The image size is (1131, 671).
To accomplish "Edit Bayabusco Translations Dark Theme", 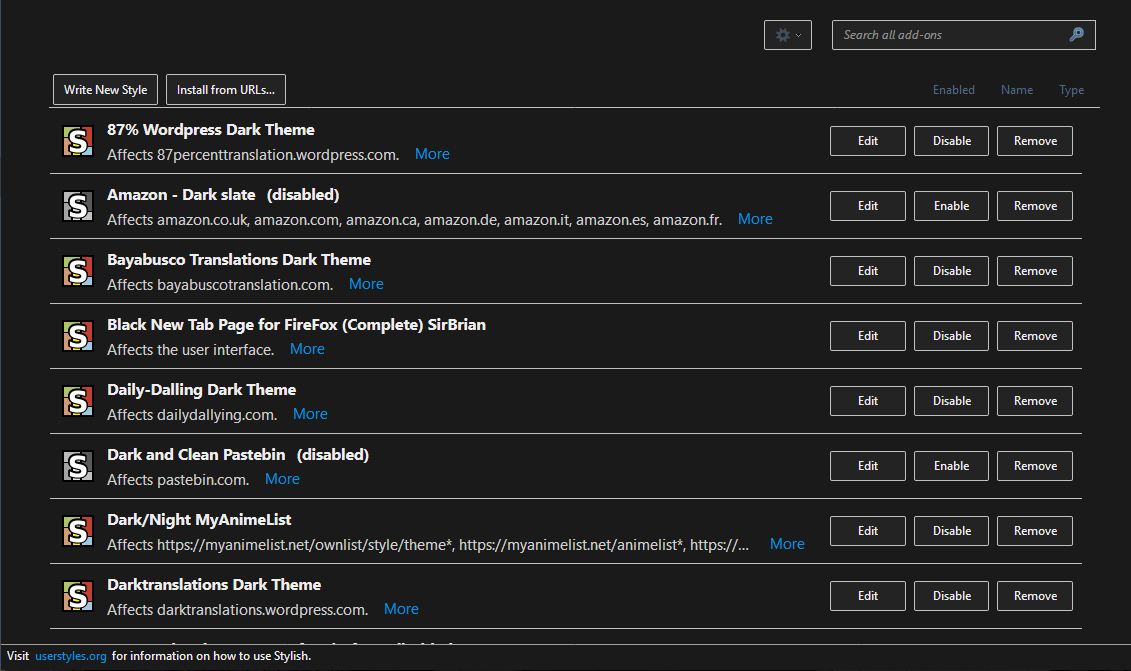I will pos(868,271).
